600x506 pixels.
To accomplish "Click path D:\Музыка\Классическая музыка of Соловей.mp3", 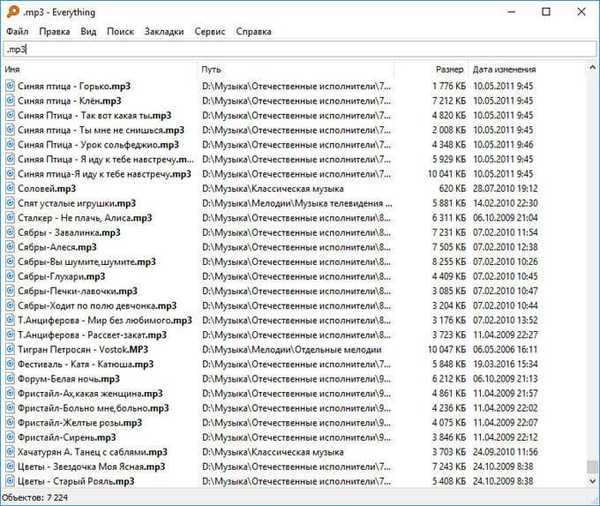I will (273, 188).
